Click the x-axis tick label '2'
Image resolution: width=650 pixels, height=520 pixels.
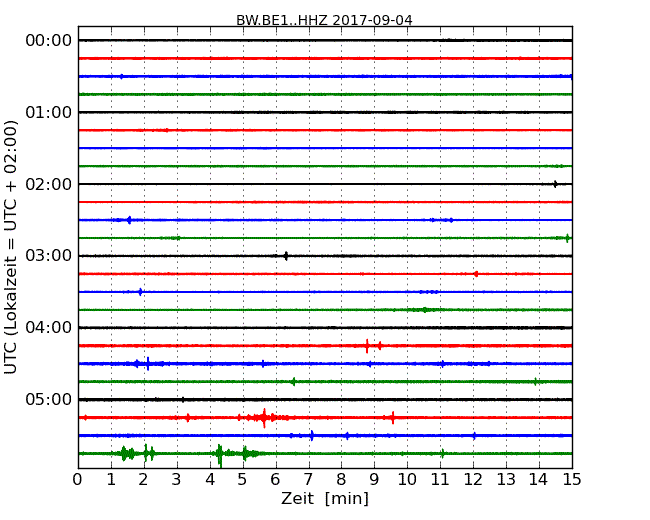click(144, 479)
